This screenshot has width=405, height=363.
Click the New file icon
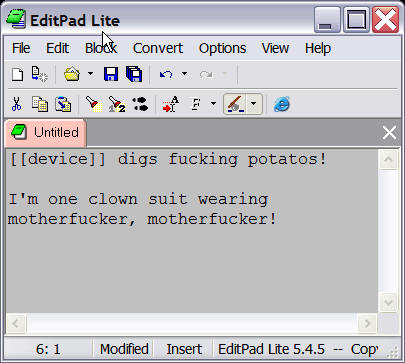(x=17, y=74)
